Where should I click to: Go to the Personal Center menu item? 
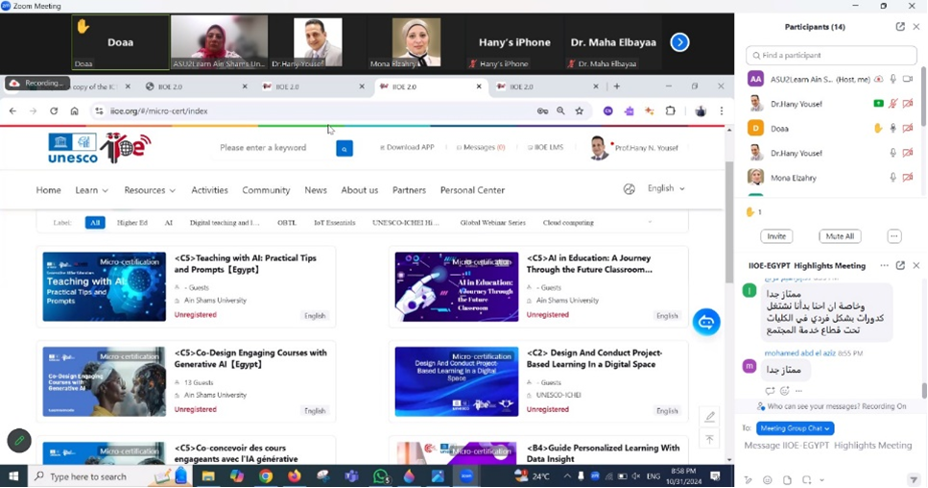472,190
